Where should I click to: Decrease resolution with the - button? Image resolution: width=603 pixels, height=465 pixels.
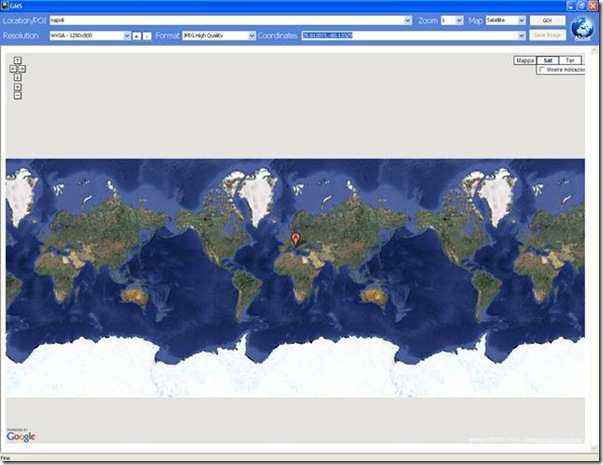pyautogui.click(x=147, y=36)
